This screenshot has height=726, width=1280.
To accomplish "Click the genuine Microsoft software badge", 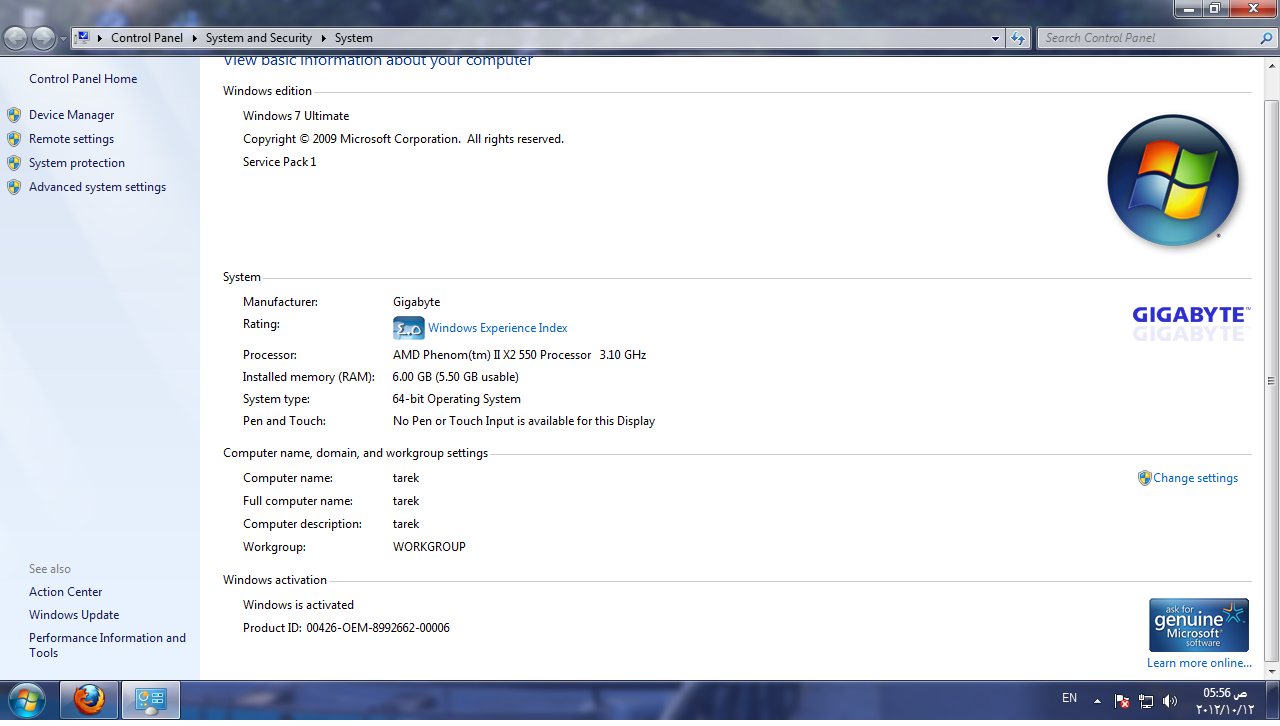I will coord(1199,625).
